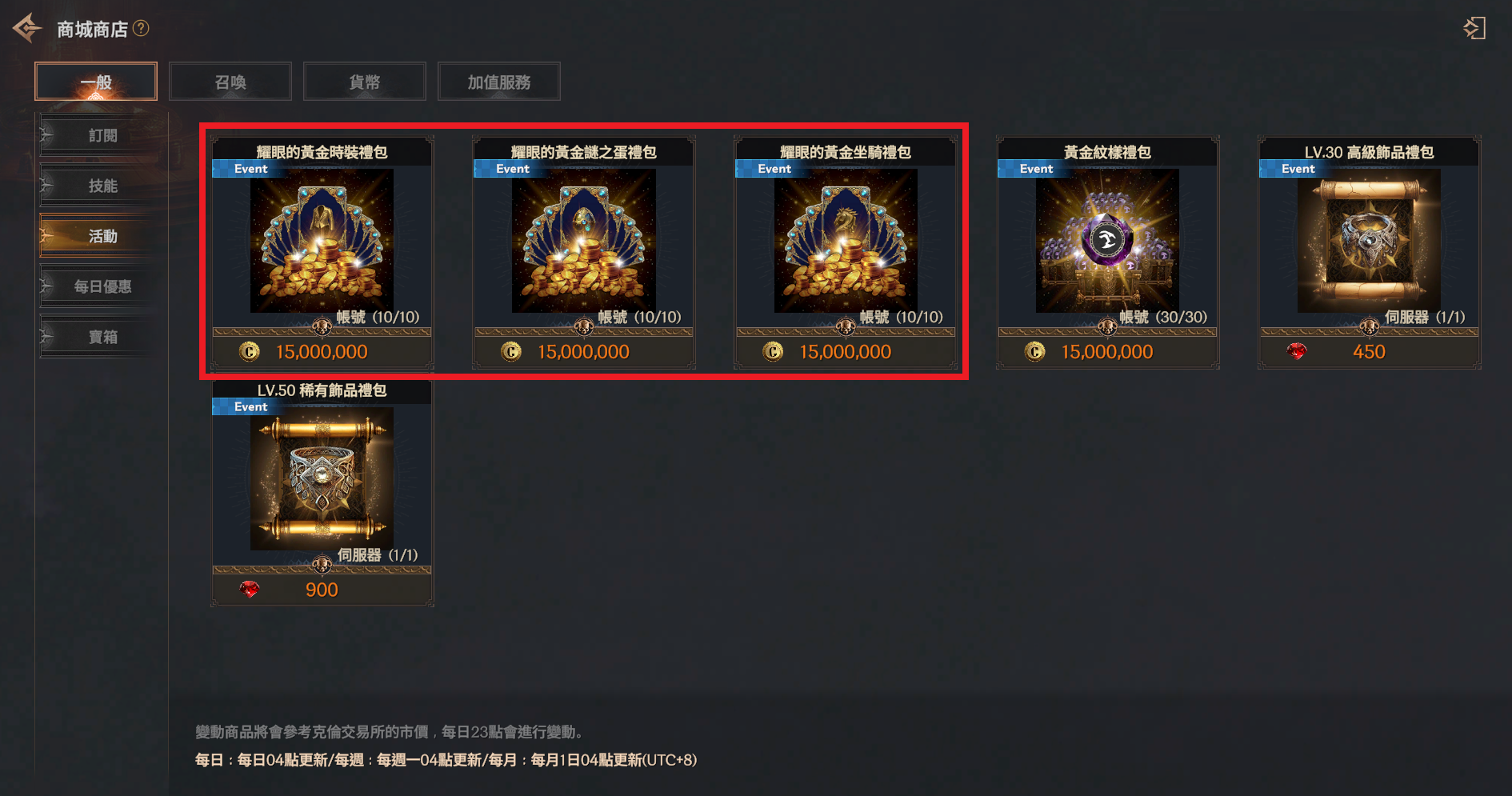Click the red diamond 450 price
The height and width of the screenshot is (796, 1512).
tap(1369, 352)
